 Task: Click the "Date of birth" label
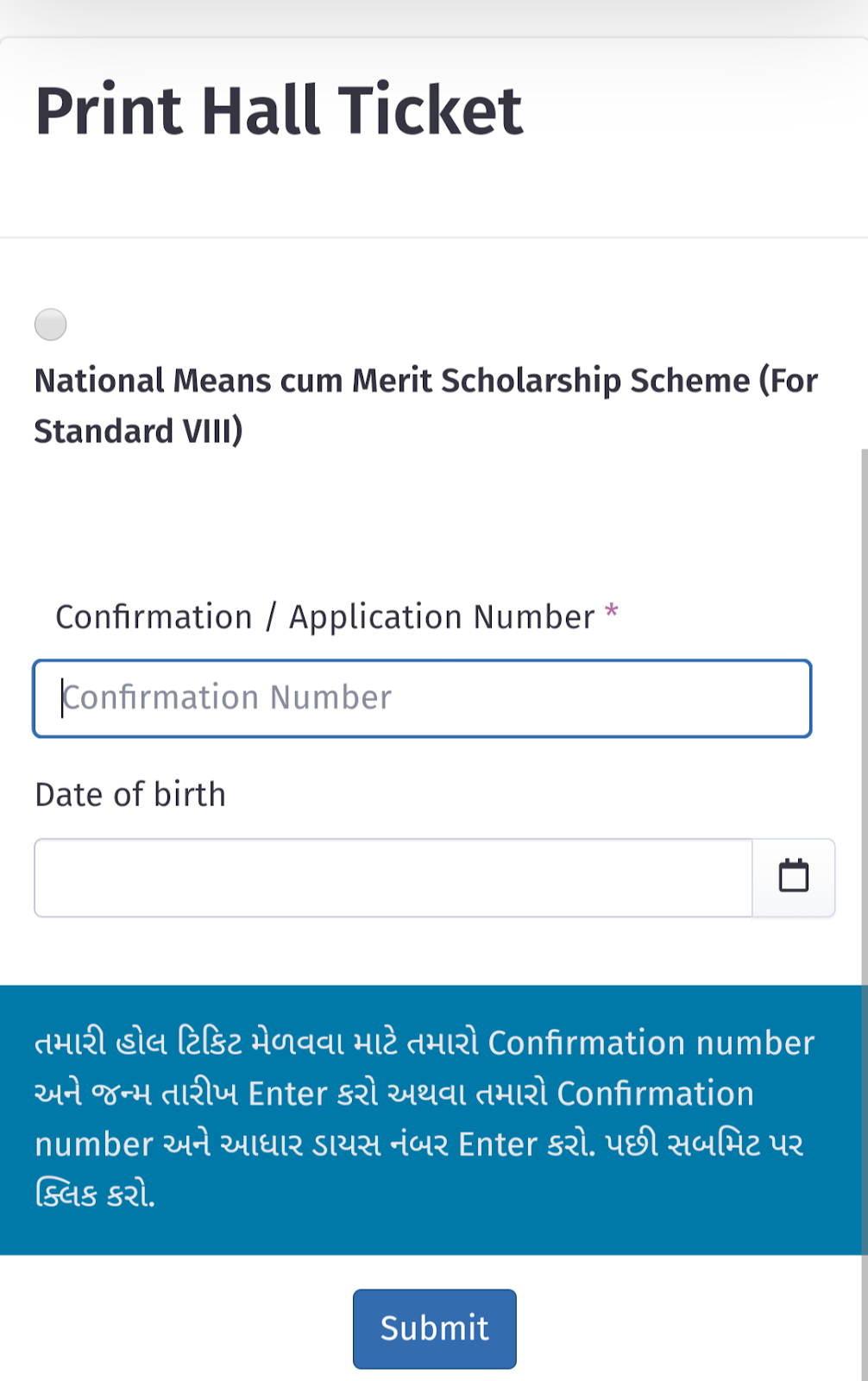pos(130,795)
